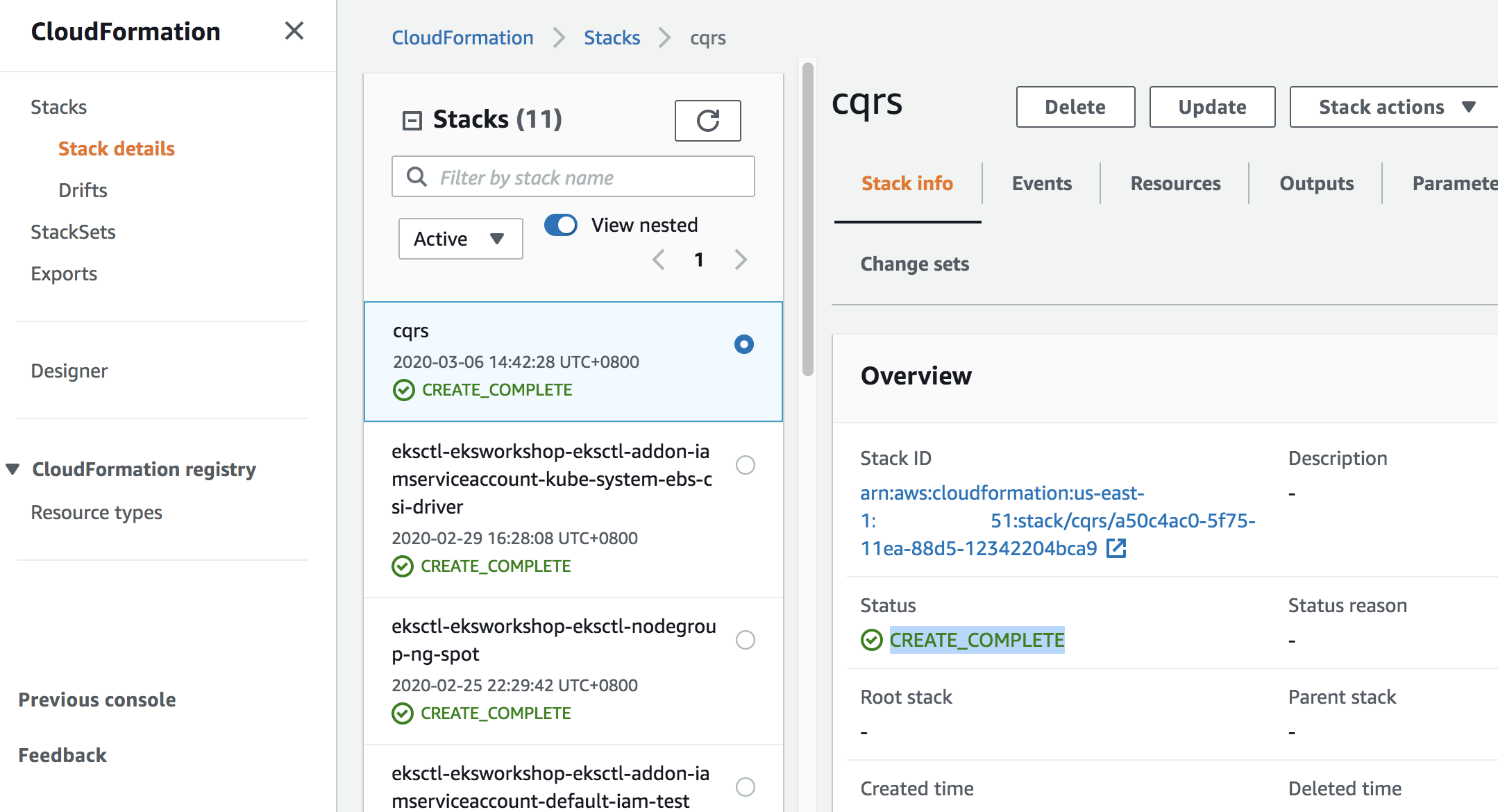Switch to the Resources tab
1498x812 pixels.
[1175, 183]
